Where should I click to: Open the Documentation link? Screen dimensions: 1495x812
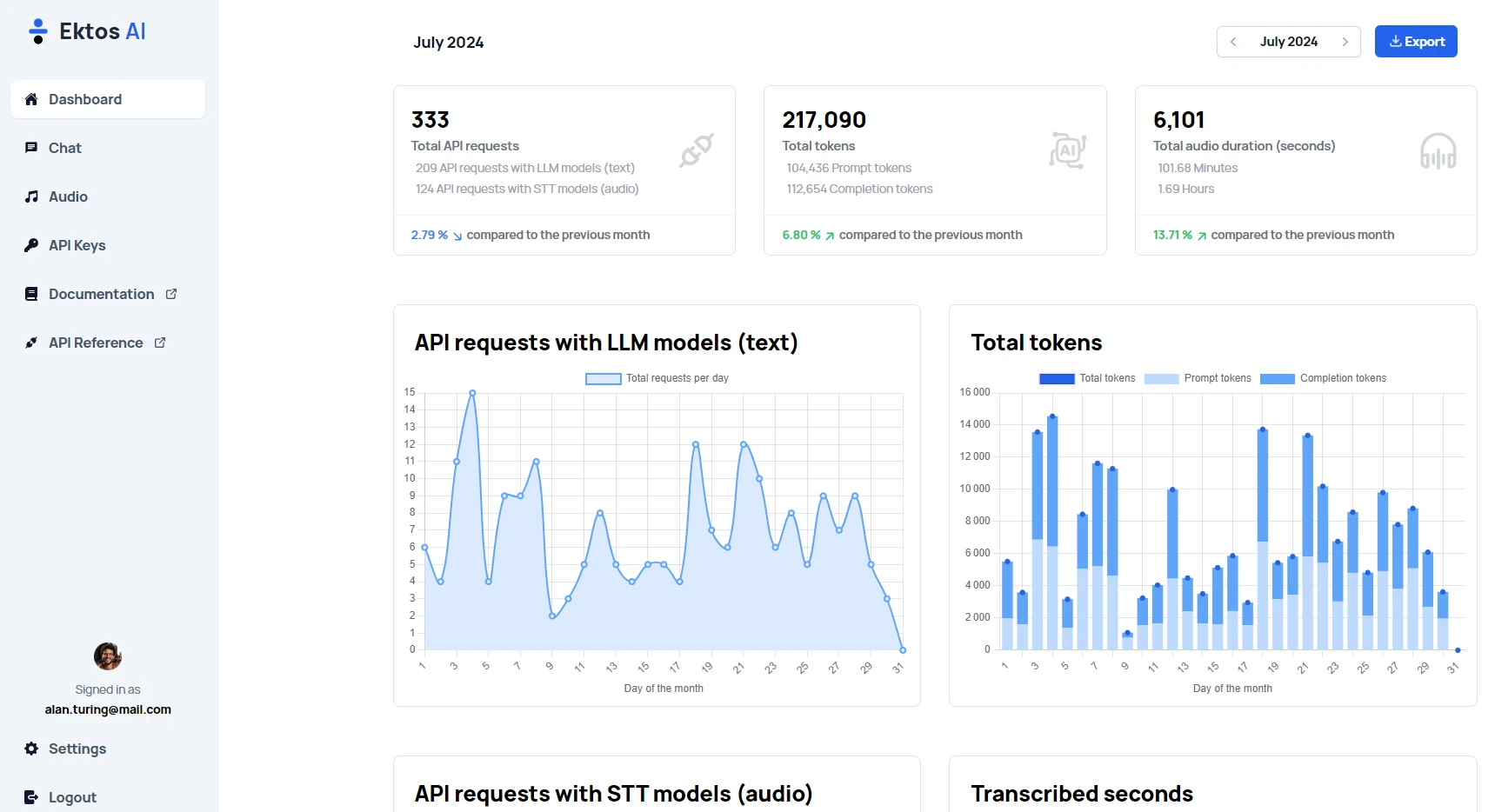pyautogui.click(x=108, y=294)
